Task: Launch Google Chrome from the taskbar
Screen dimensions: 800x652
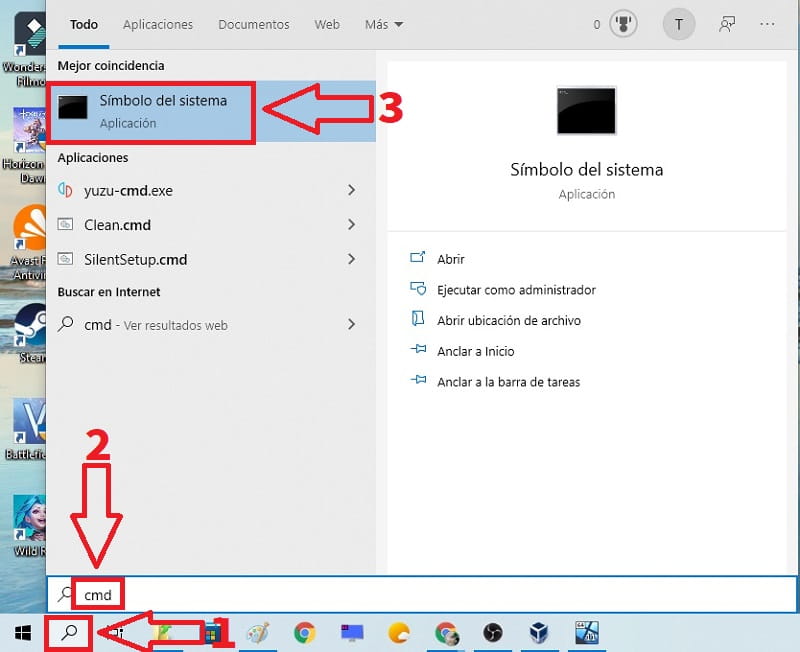Action: [305, 633]
